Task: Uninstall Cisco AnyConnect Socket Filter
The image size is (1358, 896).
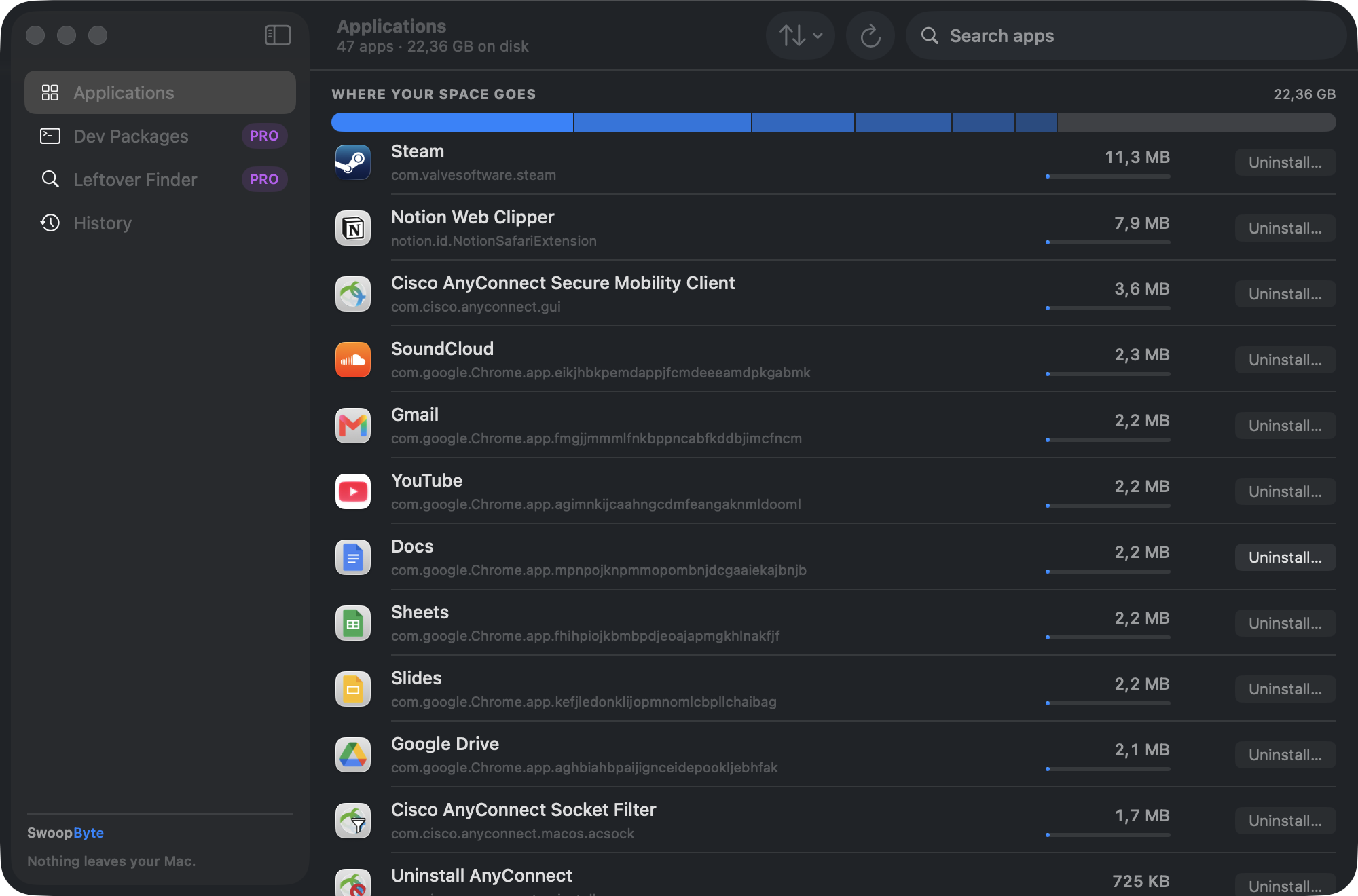Action: [x=1285, y=821]
